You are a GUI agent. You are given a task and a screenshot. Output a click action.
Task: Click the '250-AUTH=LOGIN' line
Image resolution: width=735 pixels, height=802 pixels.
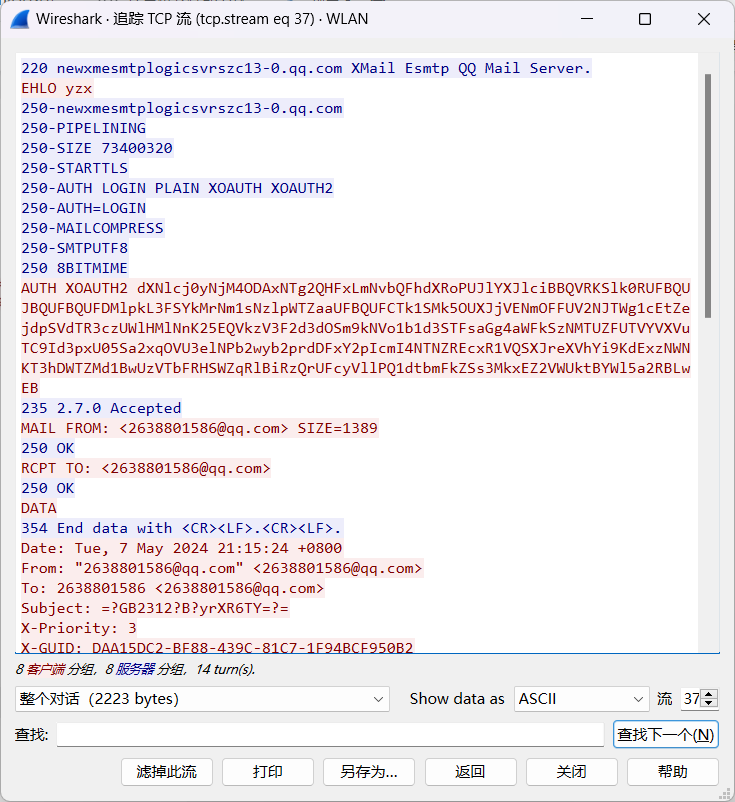pos(83,208)
